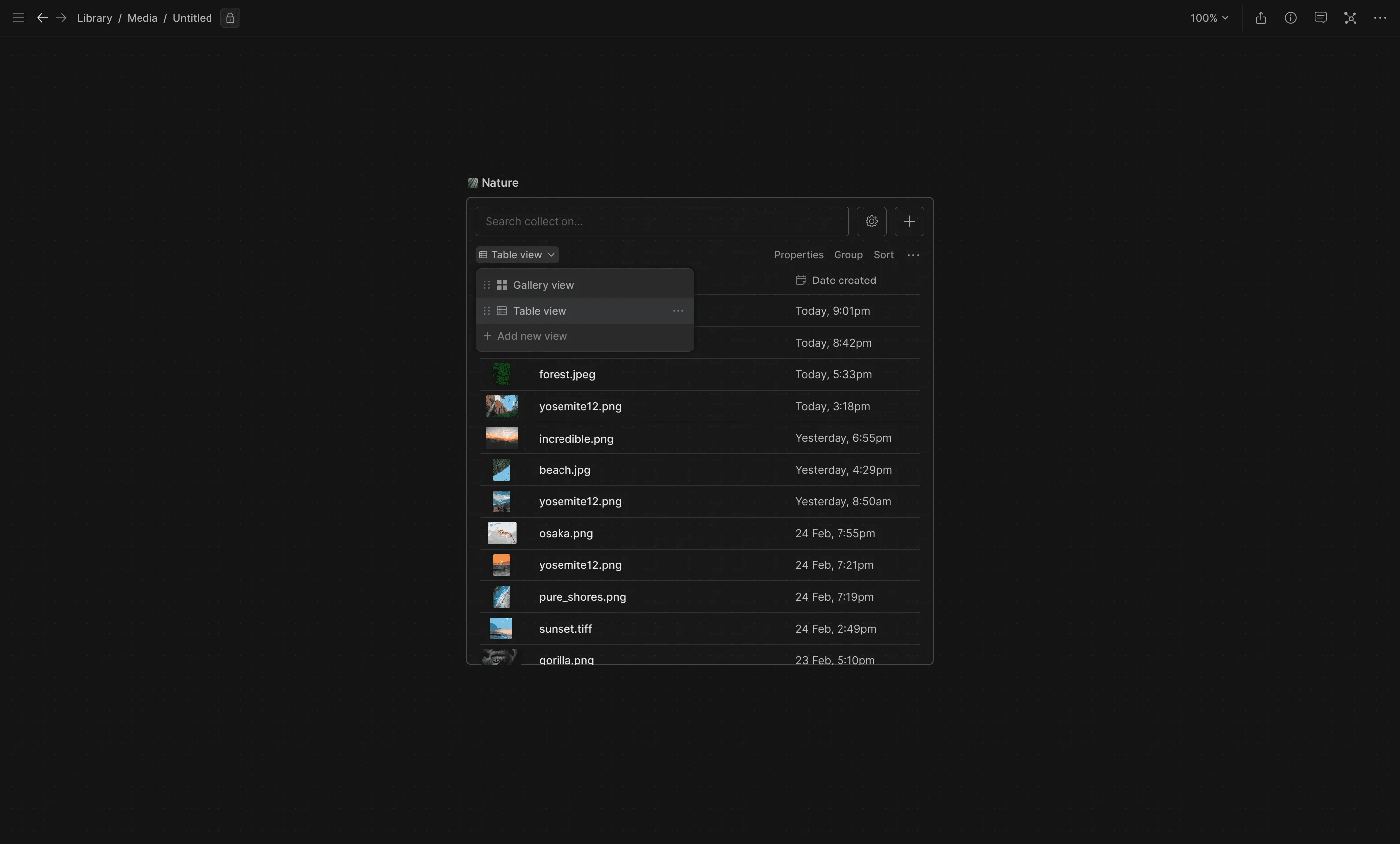Open collection settings gear icon
This screenshot has width=1400, height=844.
pos(872,221)
